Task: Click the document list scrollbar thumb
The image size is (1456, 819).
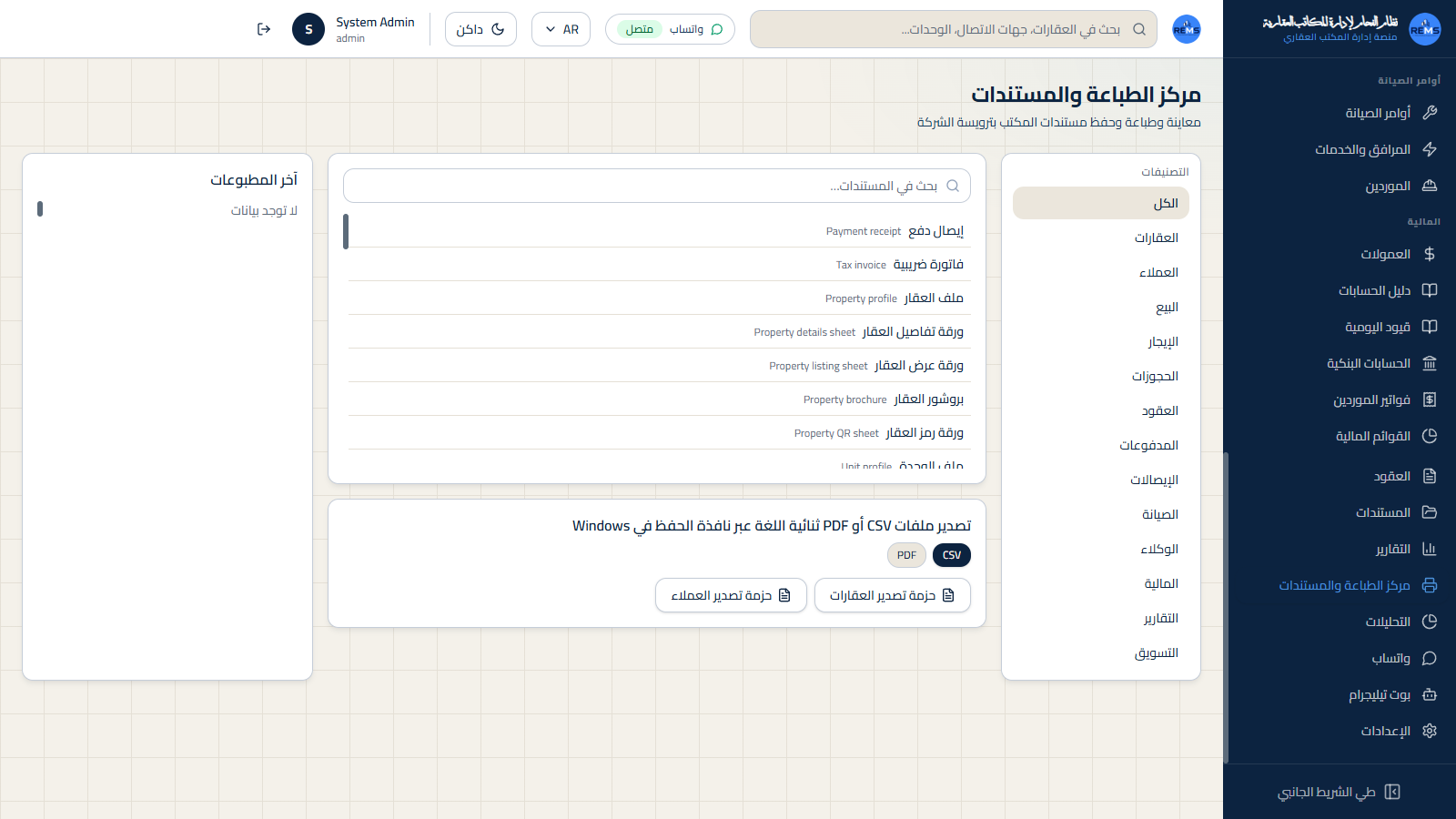Action: click(346, 231)
